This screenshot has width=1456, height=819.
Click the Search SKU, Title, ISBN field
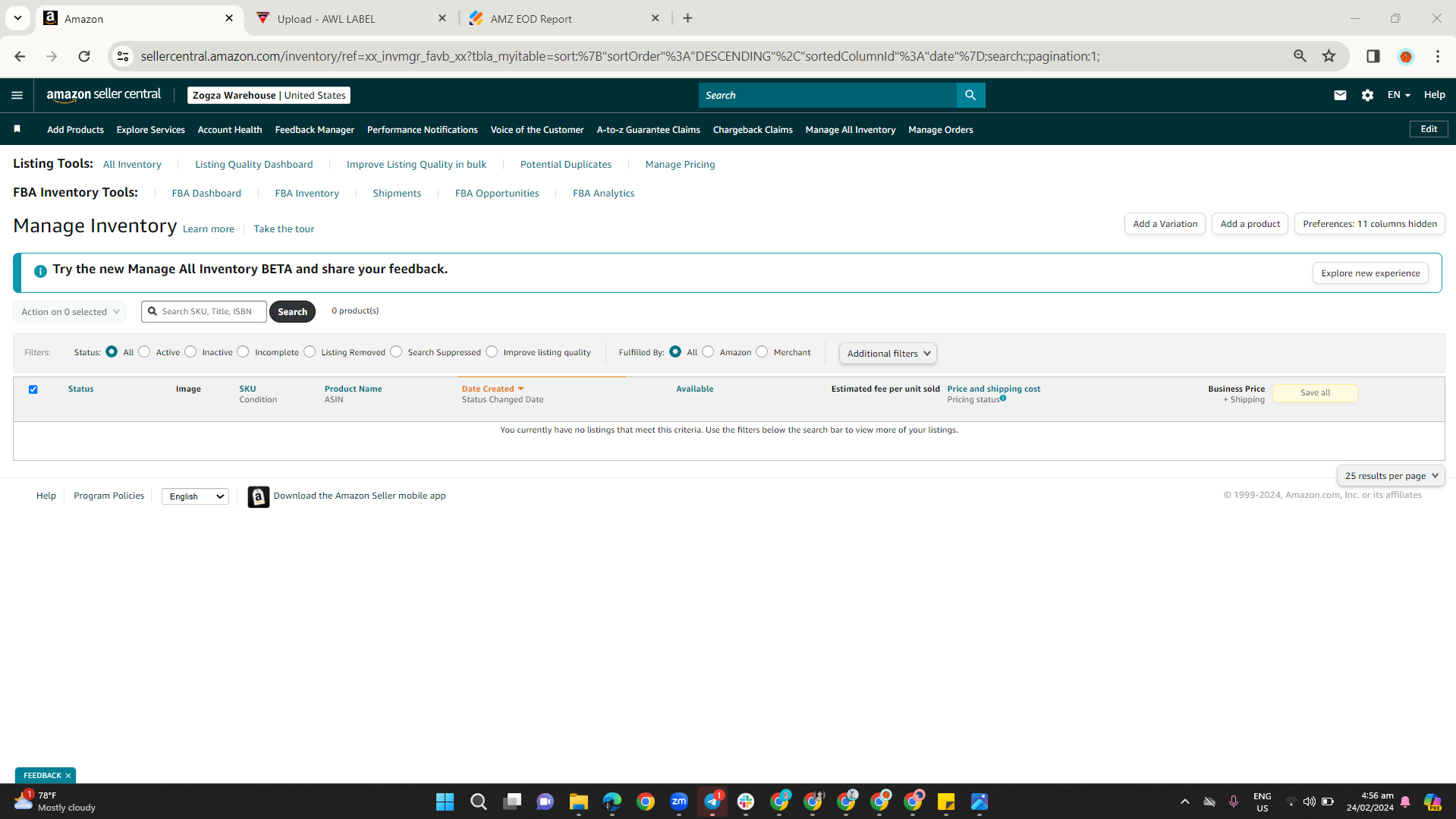(204, 312)
